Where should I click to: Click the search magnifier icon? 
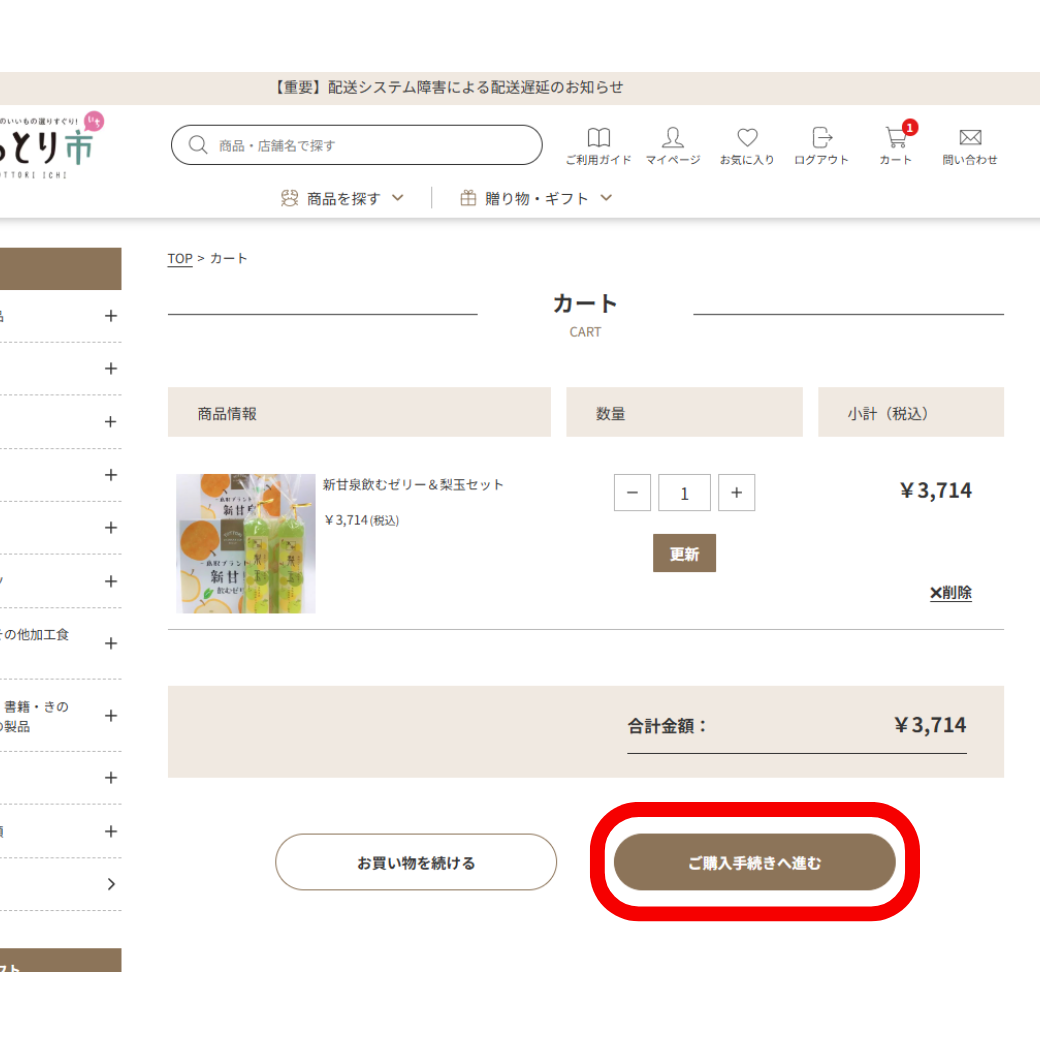coord(198,145)
